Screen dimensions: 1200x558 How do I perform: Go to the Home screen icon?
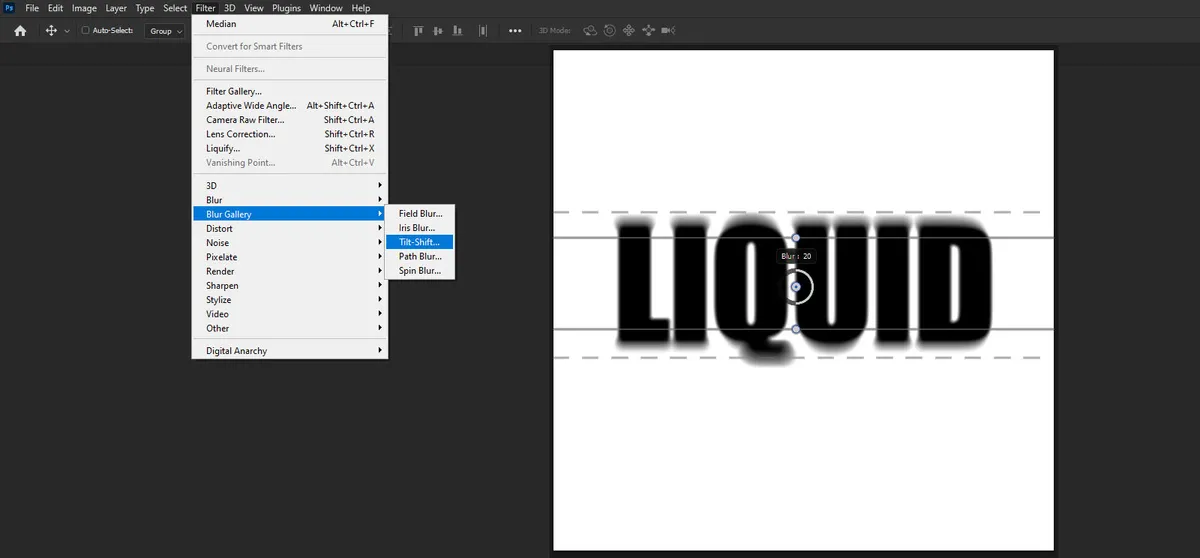coord(19,31)
